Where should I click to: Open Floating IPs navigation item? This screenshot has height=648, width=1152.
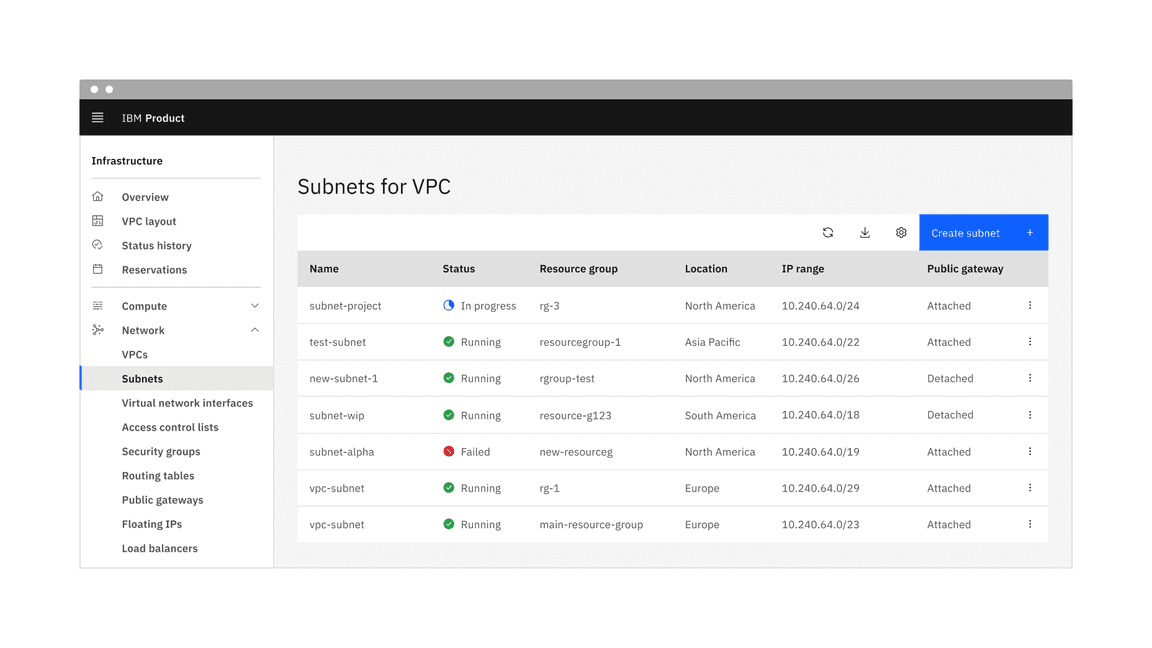point(152,524)
